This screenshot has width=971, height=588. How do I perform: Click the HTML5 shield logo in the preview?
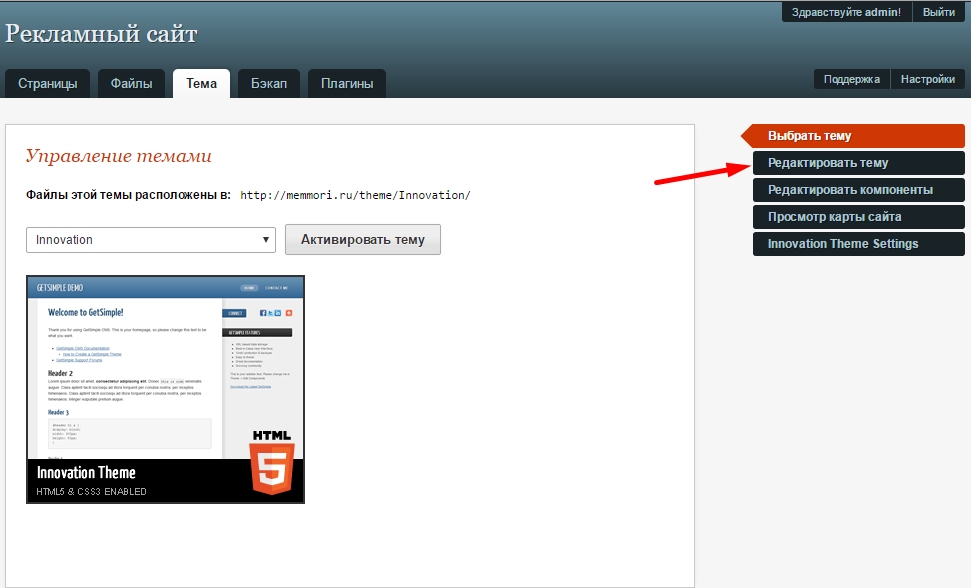point(272,462)
